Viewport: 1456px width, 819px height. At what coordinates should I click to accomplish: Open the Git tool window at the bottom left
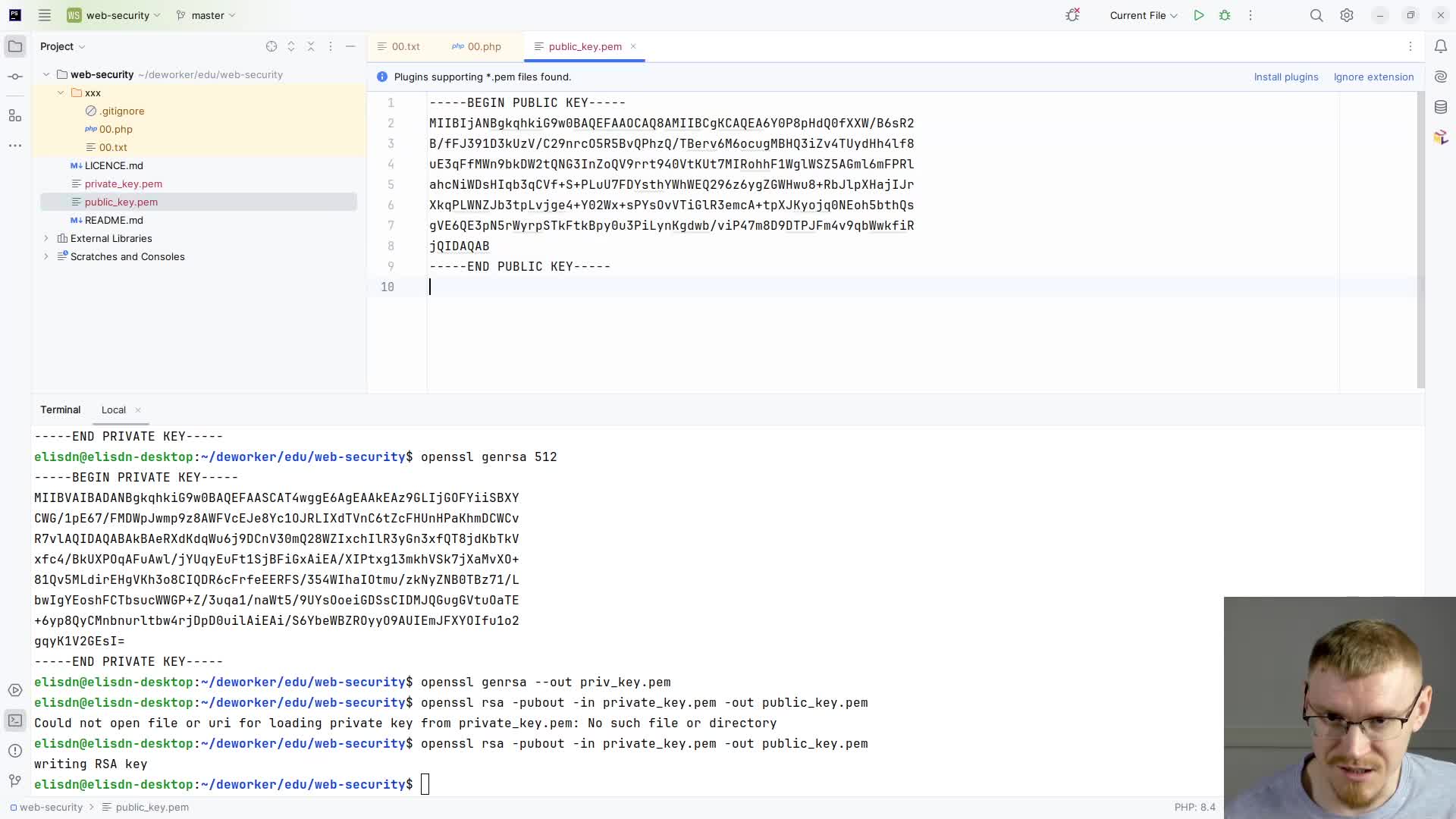click(x=15, y=780)
